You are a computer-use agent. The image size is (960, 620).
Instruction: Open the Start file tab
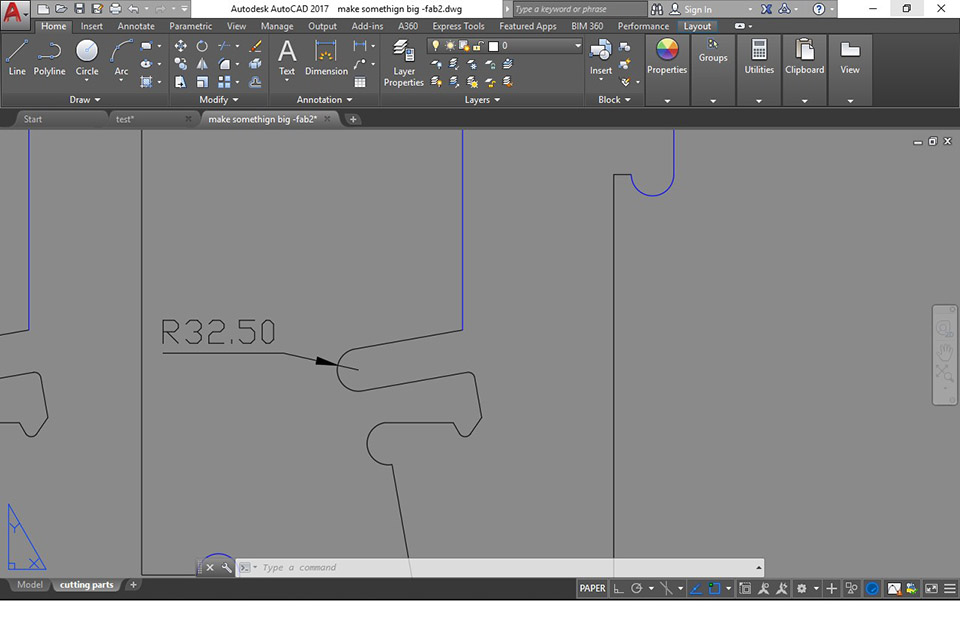(x=32, y=119)
